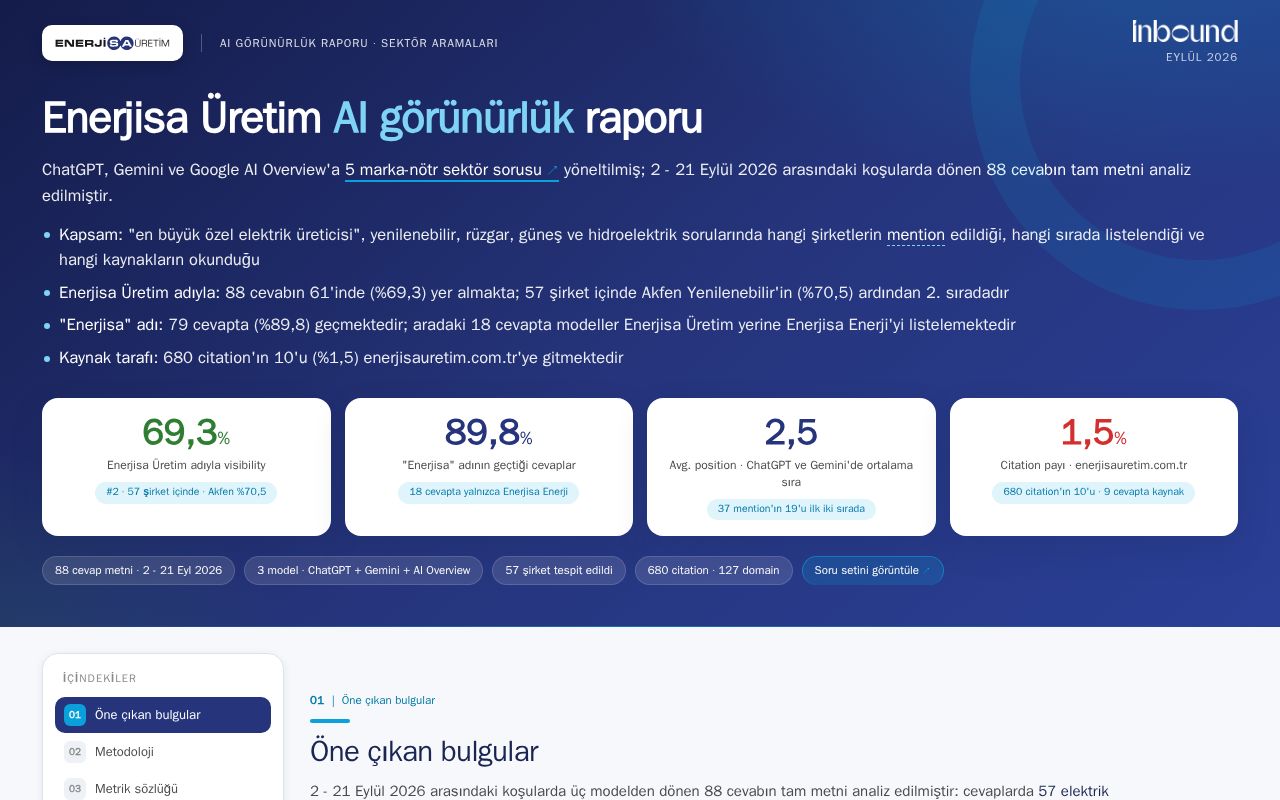Click the "Öne çıkan bulgular" section heading
This screenshot has width=1280, height=800.
coord(424,752)
